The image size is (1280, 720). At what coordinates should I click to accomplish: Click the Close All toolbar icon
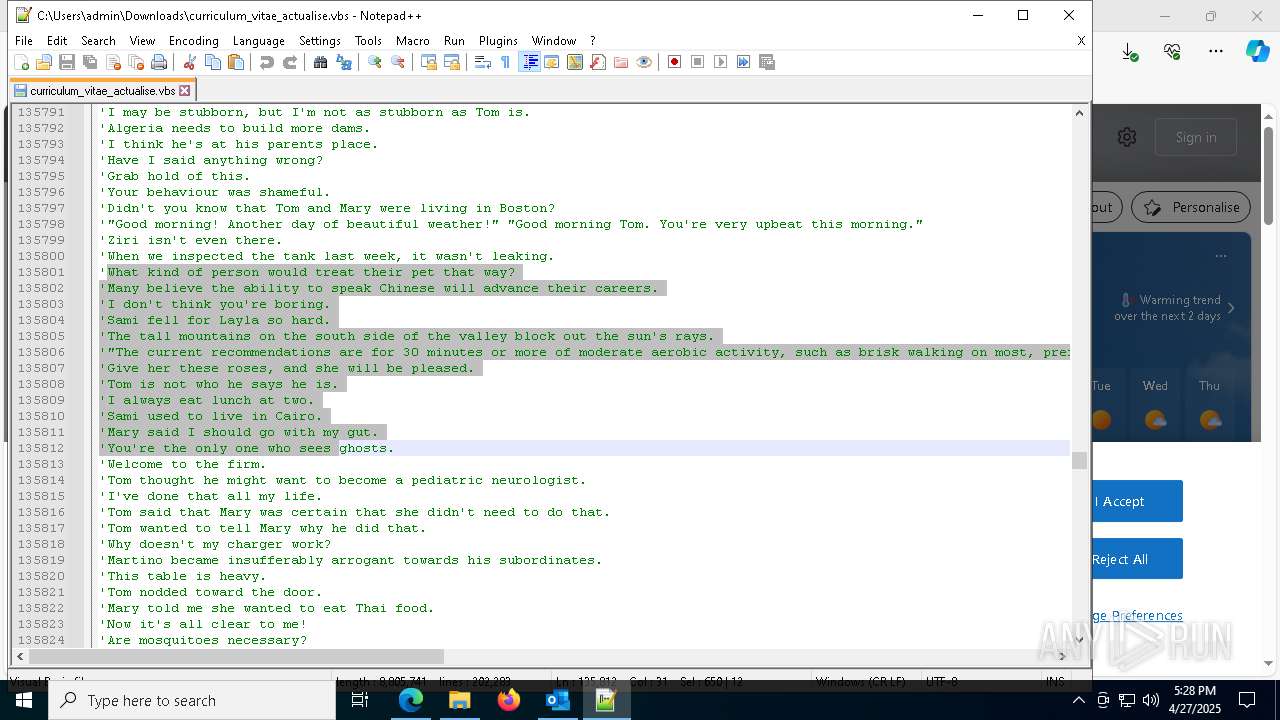click(x=136, y=62)
